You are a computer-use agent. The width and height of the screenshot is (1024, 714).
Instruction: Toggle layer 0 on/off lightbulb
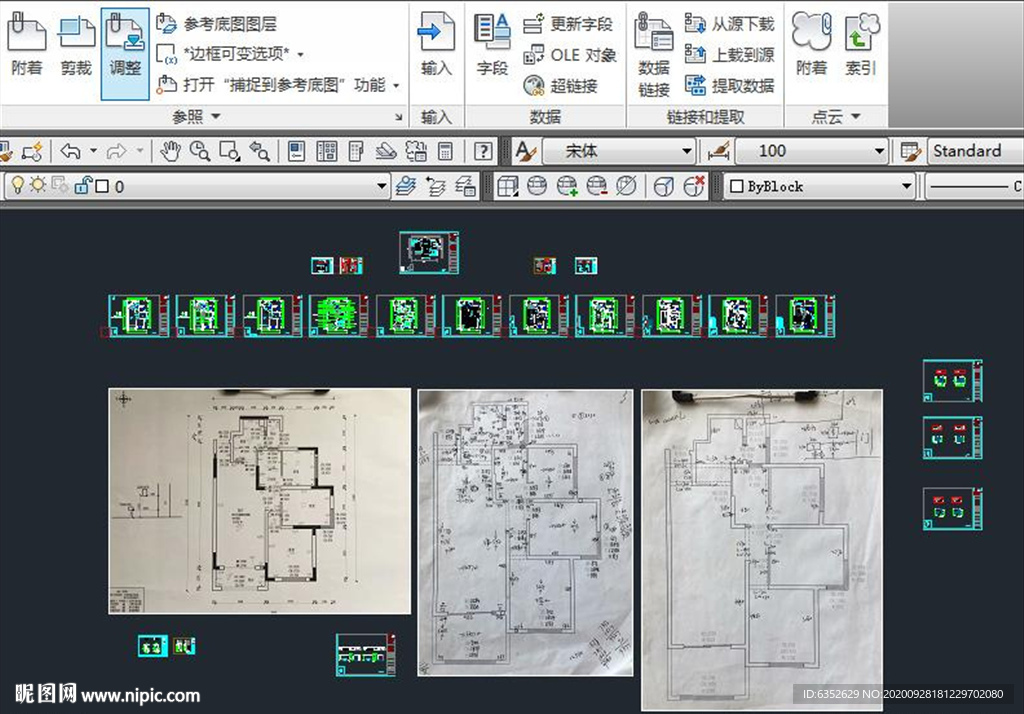point(18,186)
